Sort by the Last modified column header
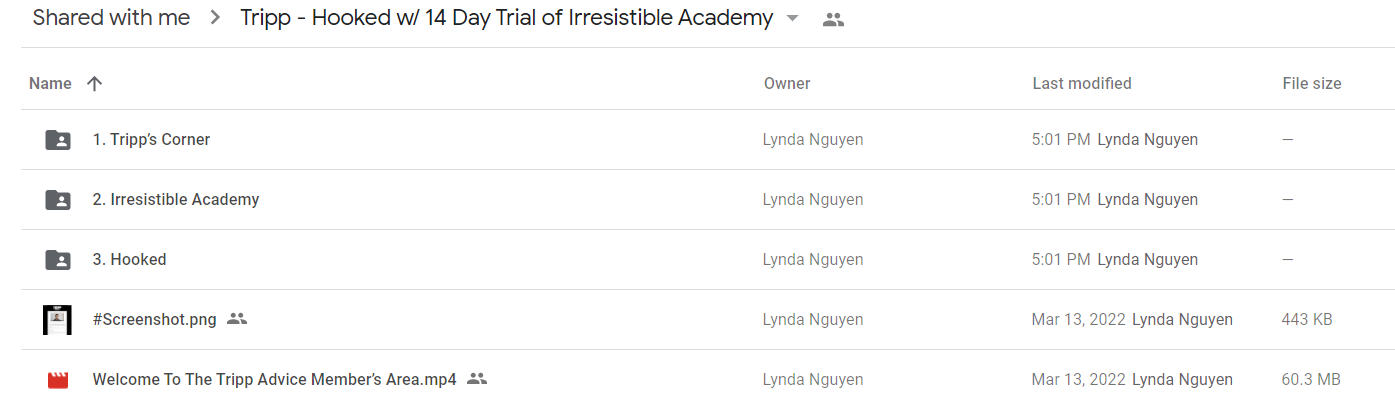The width and height of the screenshot is (1395, 409). click(x=1082, y=84)
